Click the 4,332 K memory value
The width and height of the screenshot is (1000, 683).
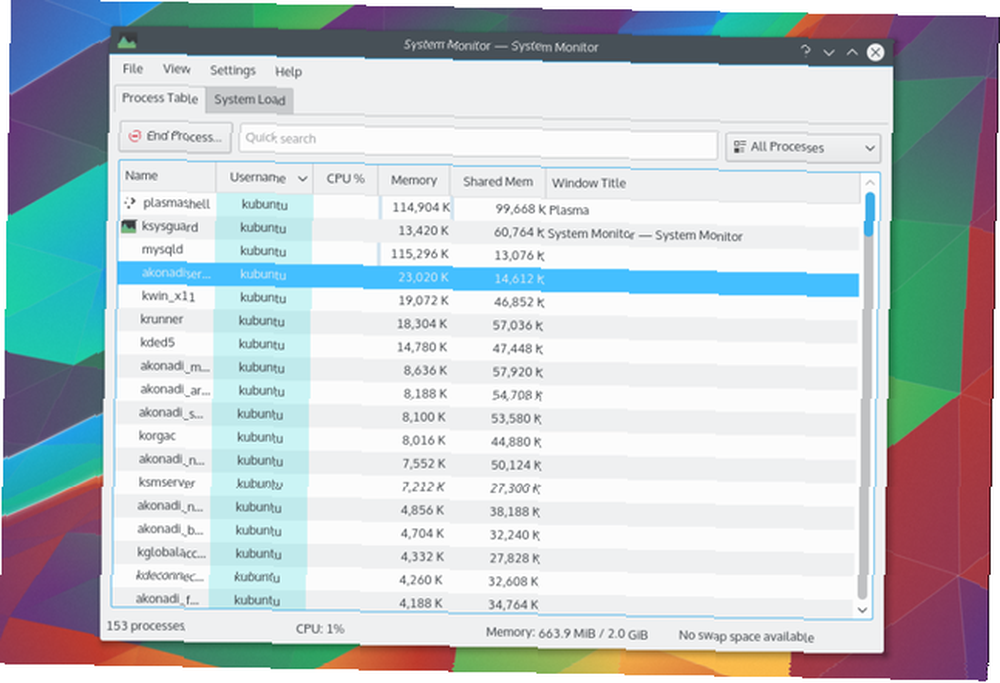point(422,557)
